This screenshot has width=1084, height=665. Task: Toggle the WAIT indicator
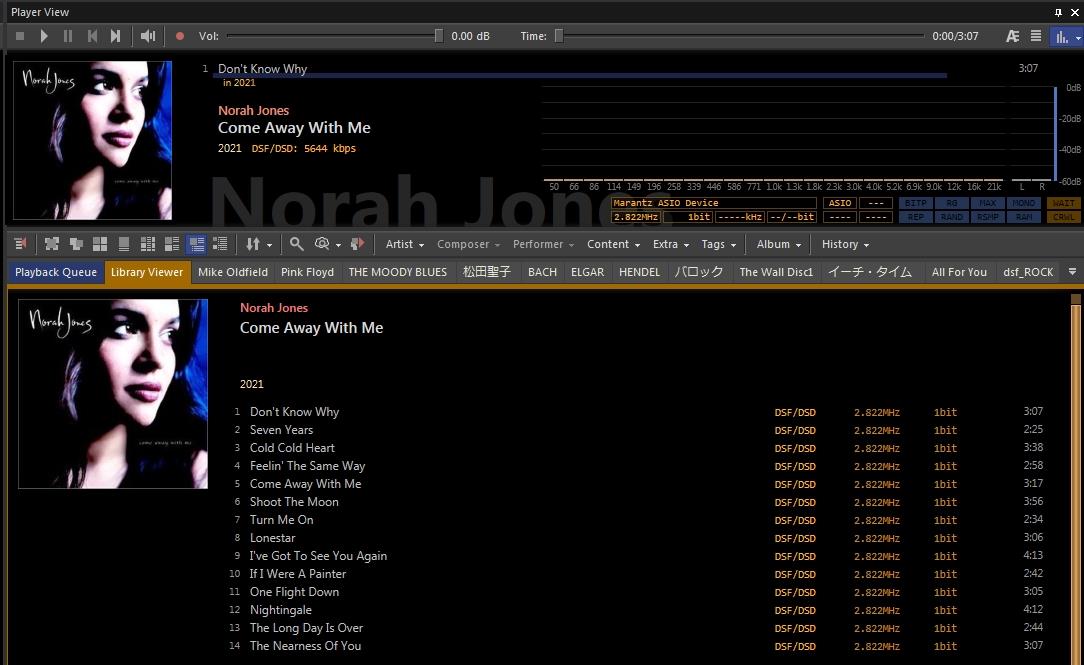click(x=1063, y=203)
